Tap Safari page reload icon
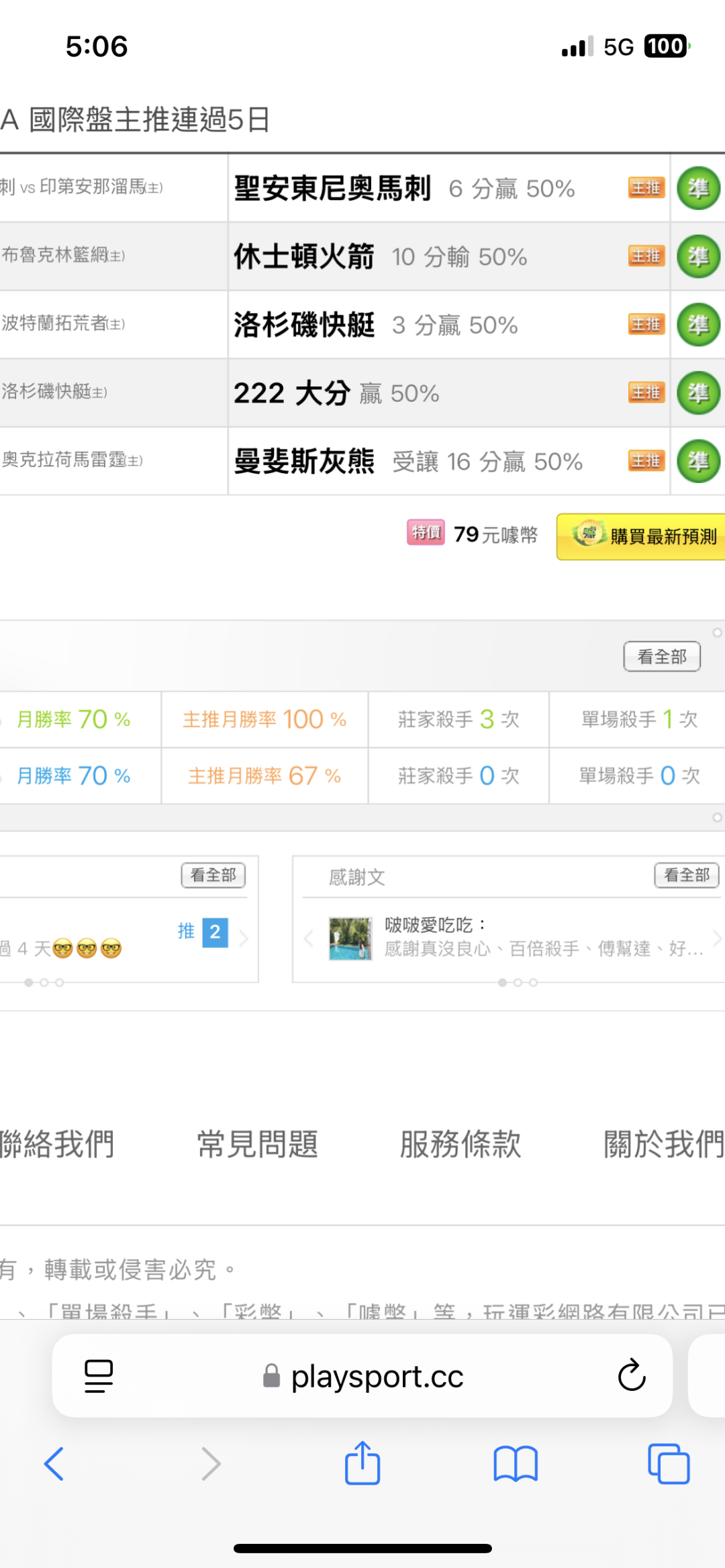This screenshot has width=725, height=1568. [x=631, y=1375]
